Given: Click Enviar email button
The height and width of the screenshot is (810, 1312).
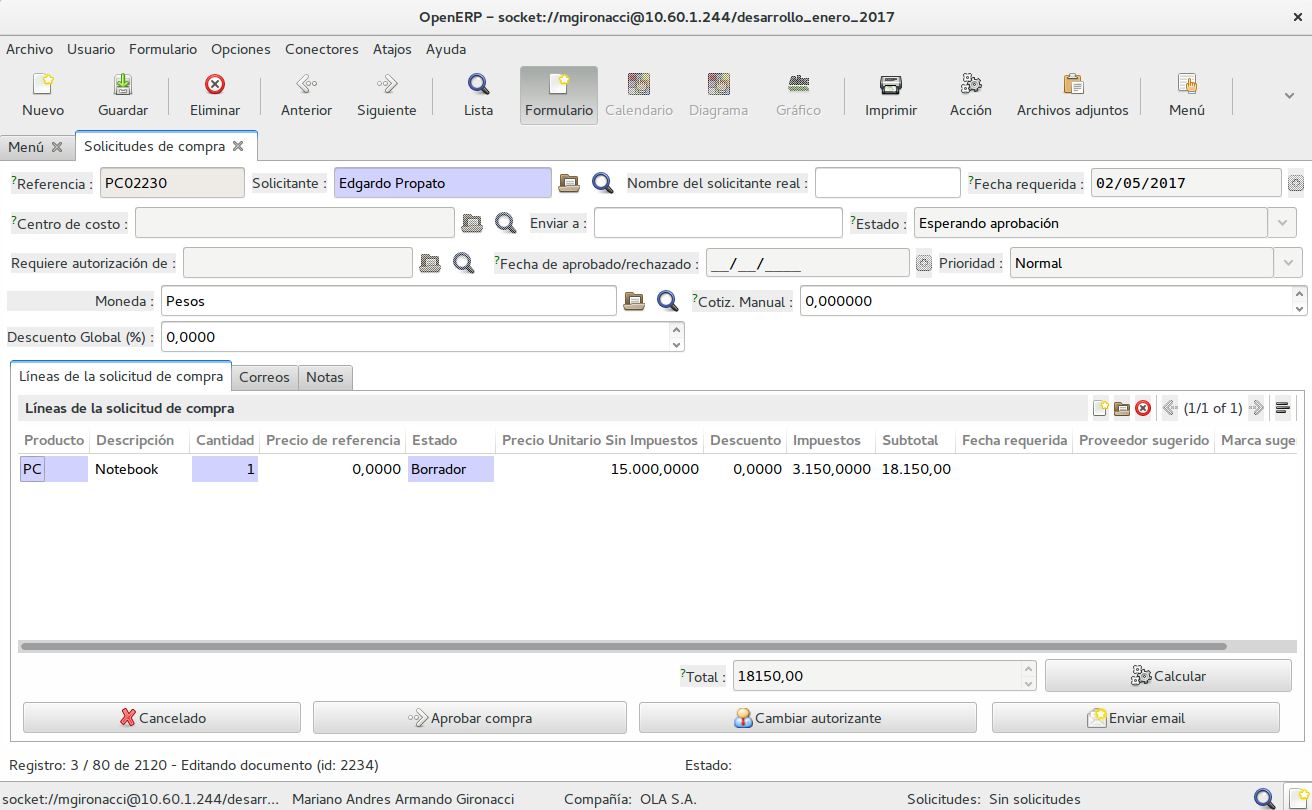Looking at the screenshot, I should tap(1136, 718).
